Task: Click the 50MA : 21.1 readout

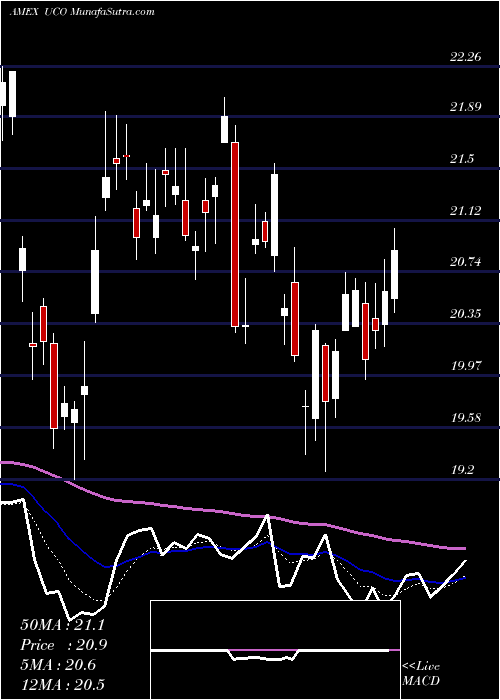Action: (62, 625)
